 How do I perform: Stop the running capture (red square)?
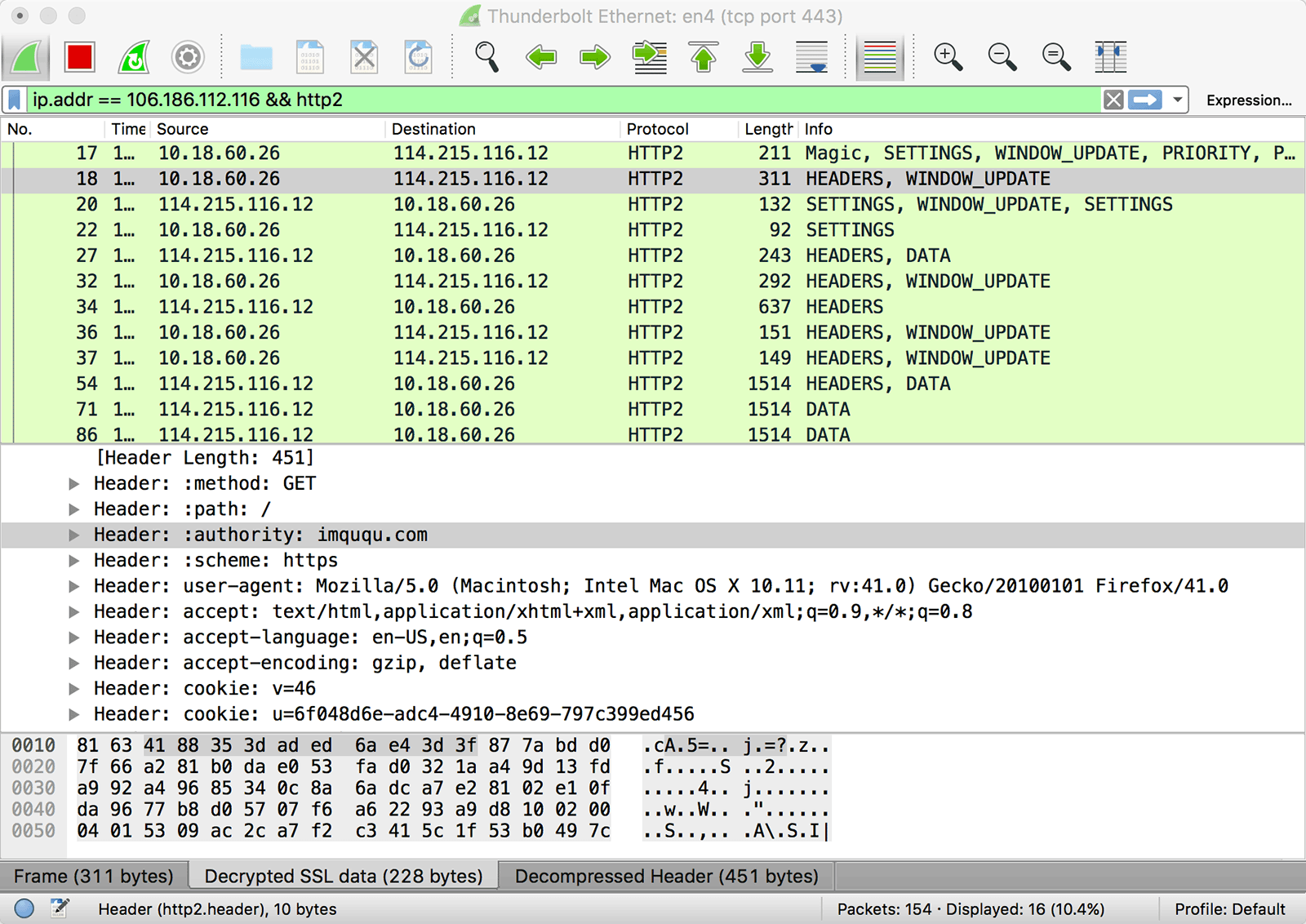(80, 58)
